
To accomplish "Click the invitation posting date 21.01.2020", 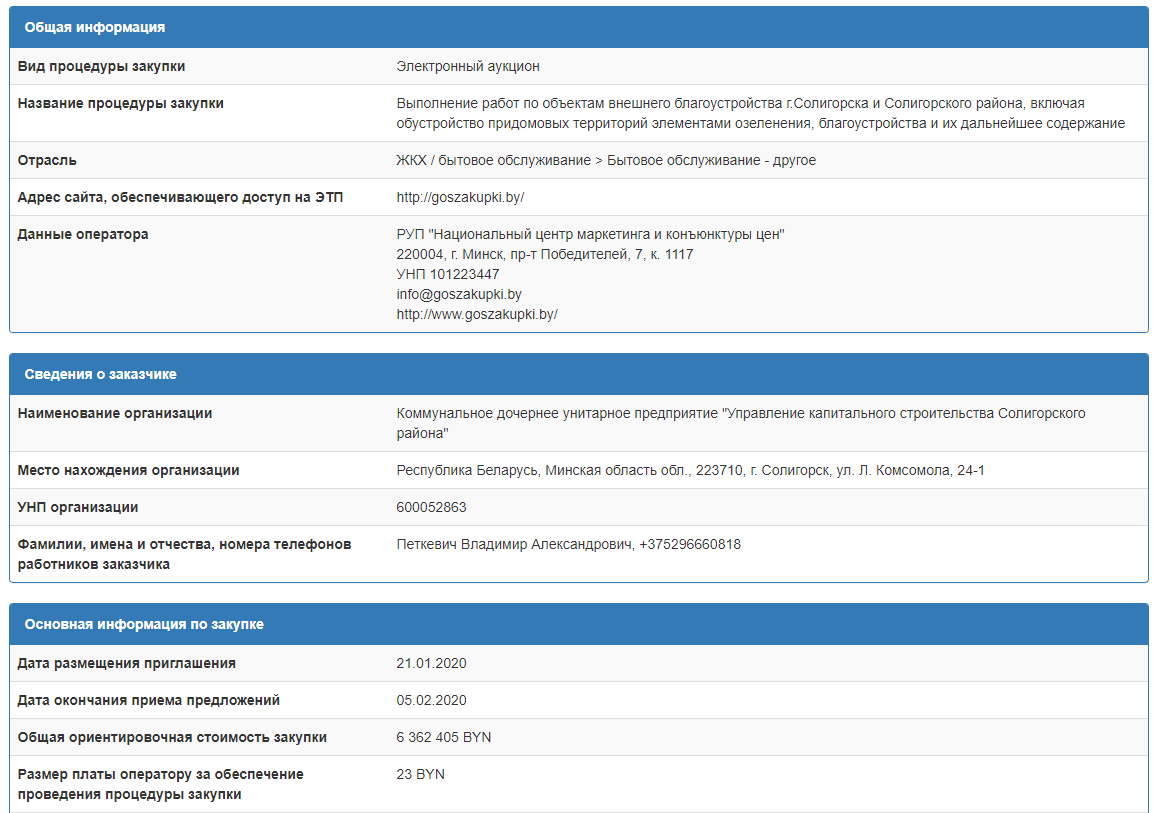I will 432,663.
